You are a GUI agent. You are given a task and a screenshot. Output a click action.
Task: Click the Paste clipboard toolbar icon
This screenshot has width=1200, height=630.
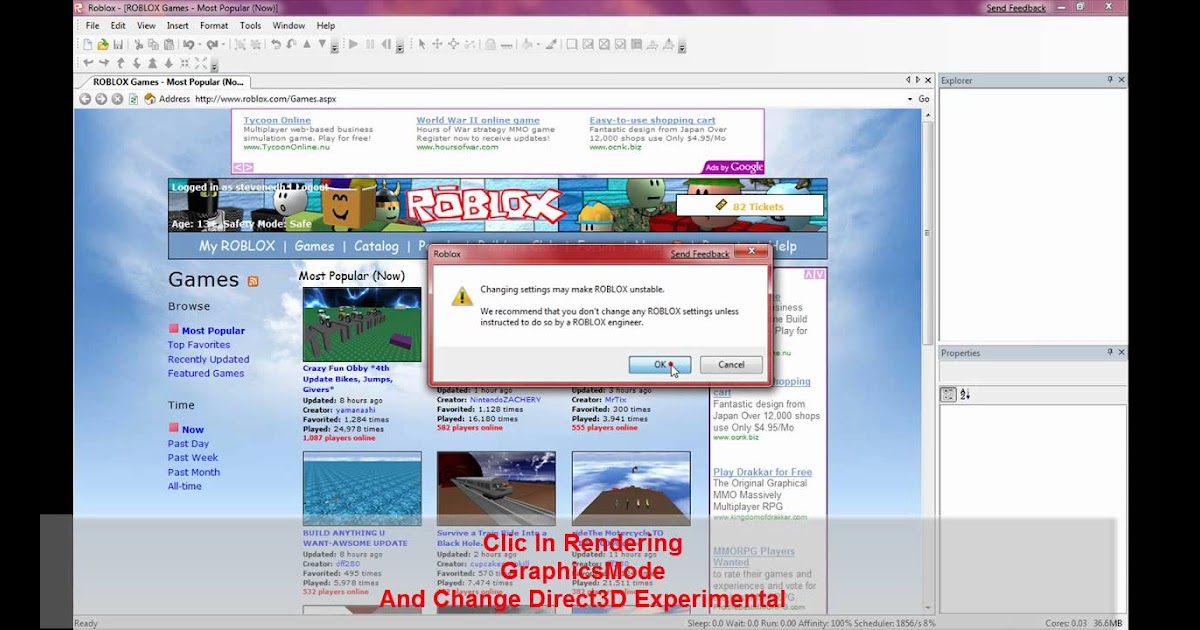(169, 44)
